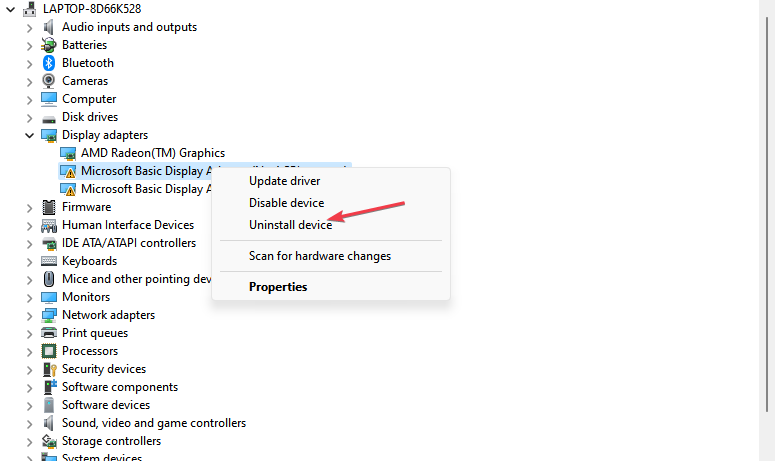Expand Audio inputs and outputs category
This screenshot has height=461, width=775.
click(x=29, y=28)
